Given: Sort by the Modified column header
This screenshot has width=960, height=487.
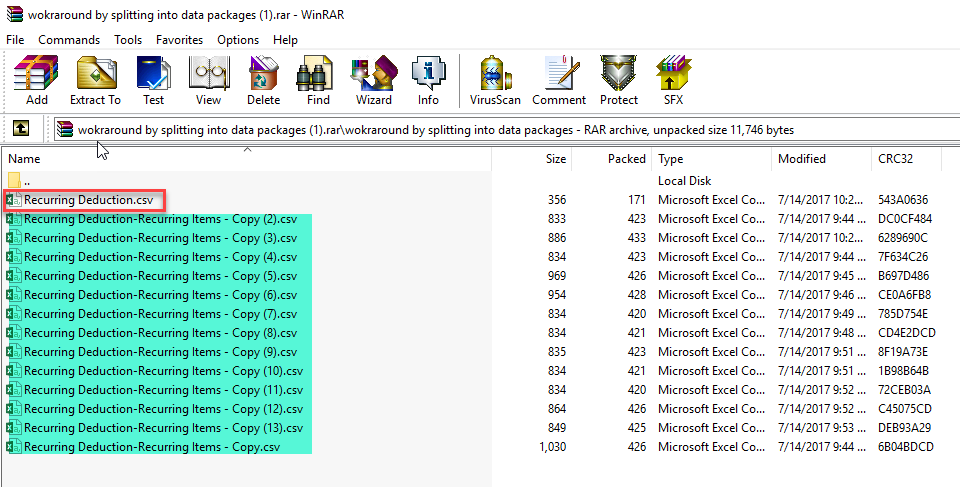Looking at the screenshot, I should pyautogui.click(x=820, y=159).
